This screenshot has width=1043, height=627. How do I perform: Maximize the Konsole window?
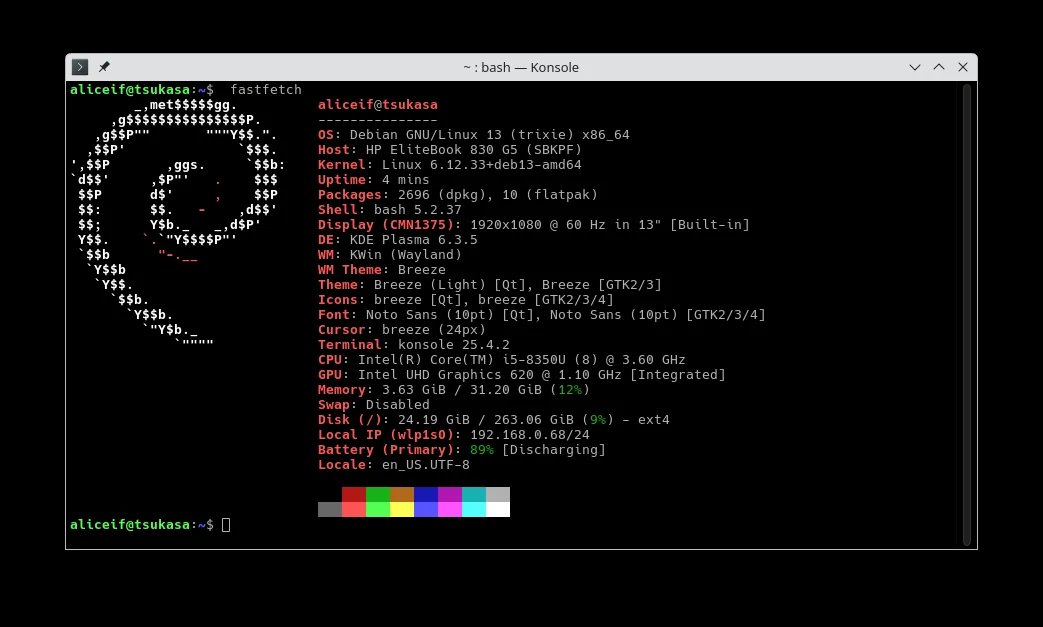pos(939,67)
